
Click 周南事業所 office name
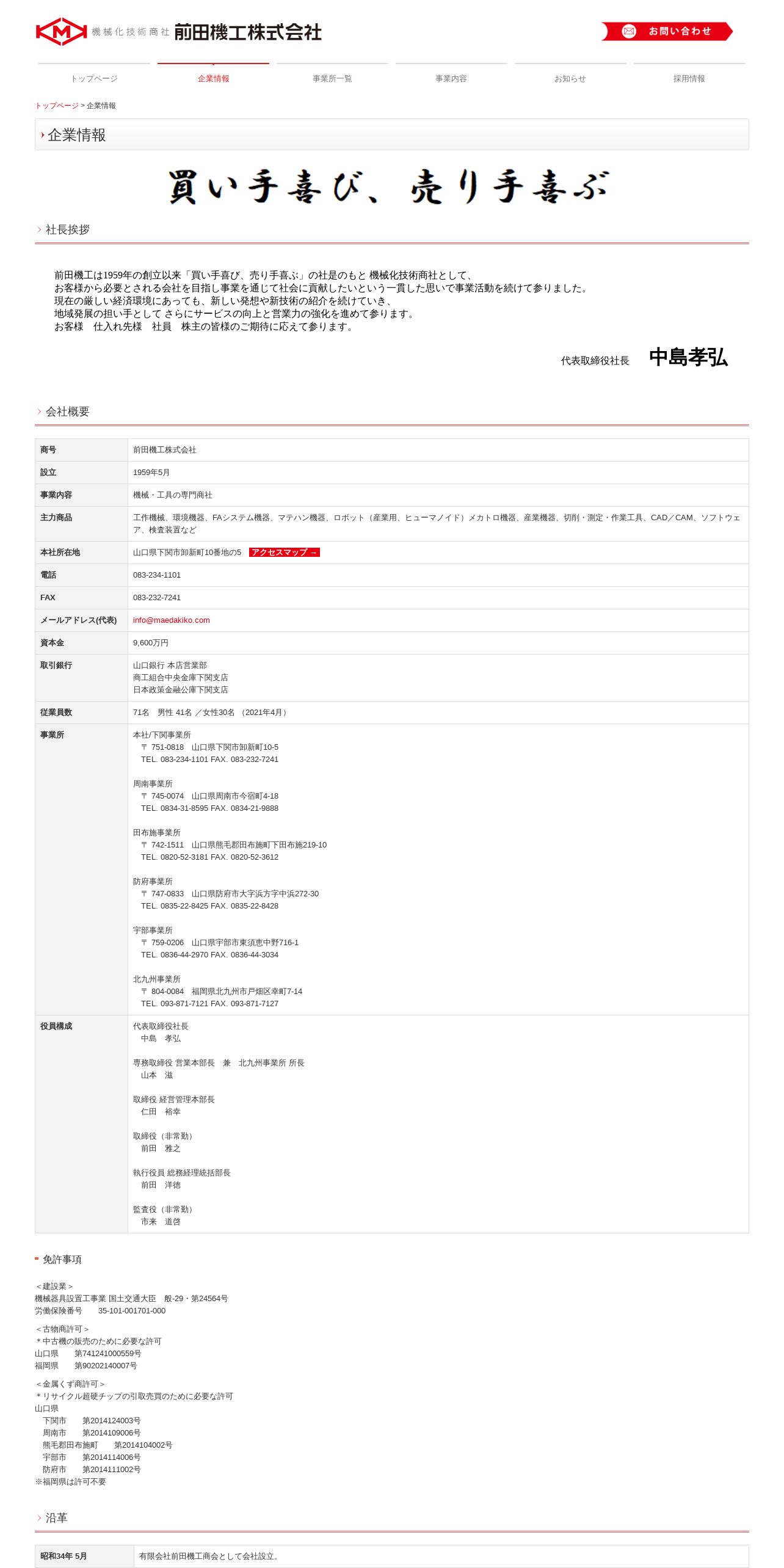(153, 783)
